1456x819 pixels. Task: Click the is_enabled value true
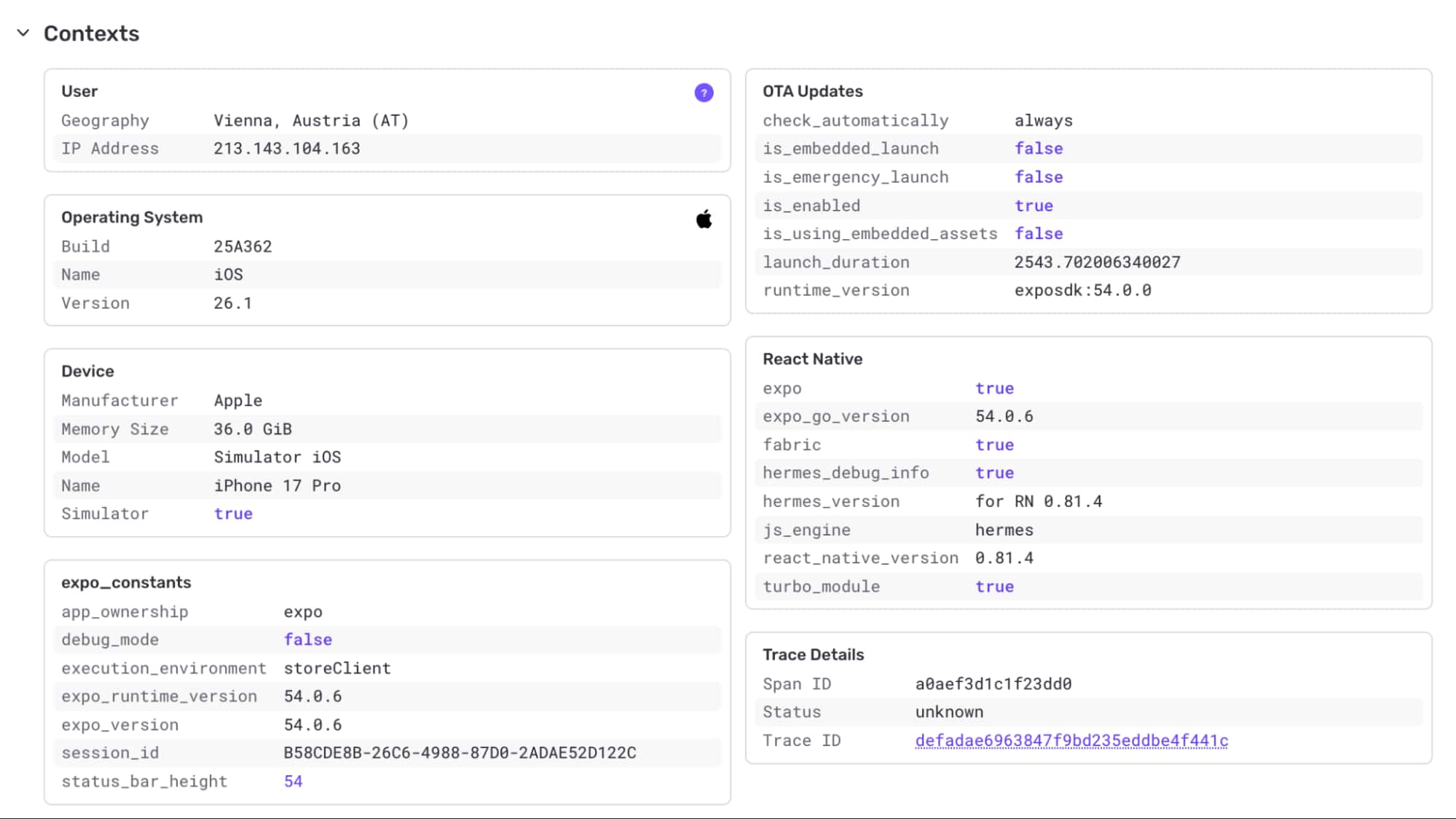[1034, 205]
